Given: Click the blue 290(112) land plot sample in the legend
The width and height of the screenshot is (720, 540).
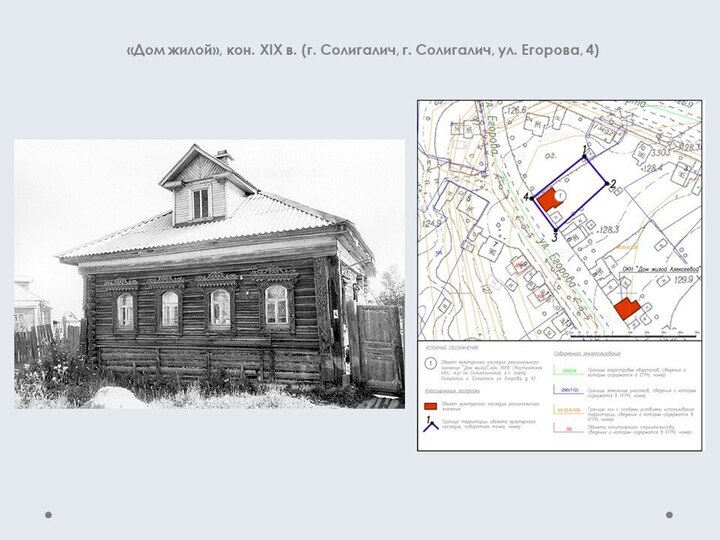Looking at the screenshot, I should click(x=568, y=390).
